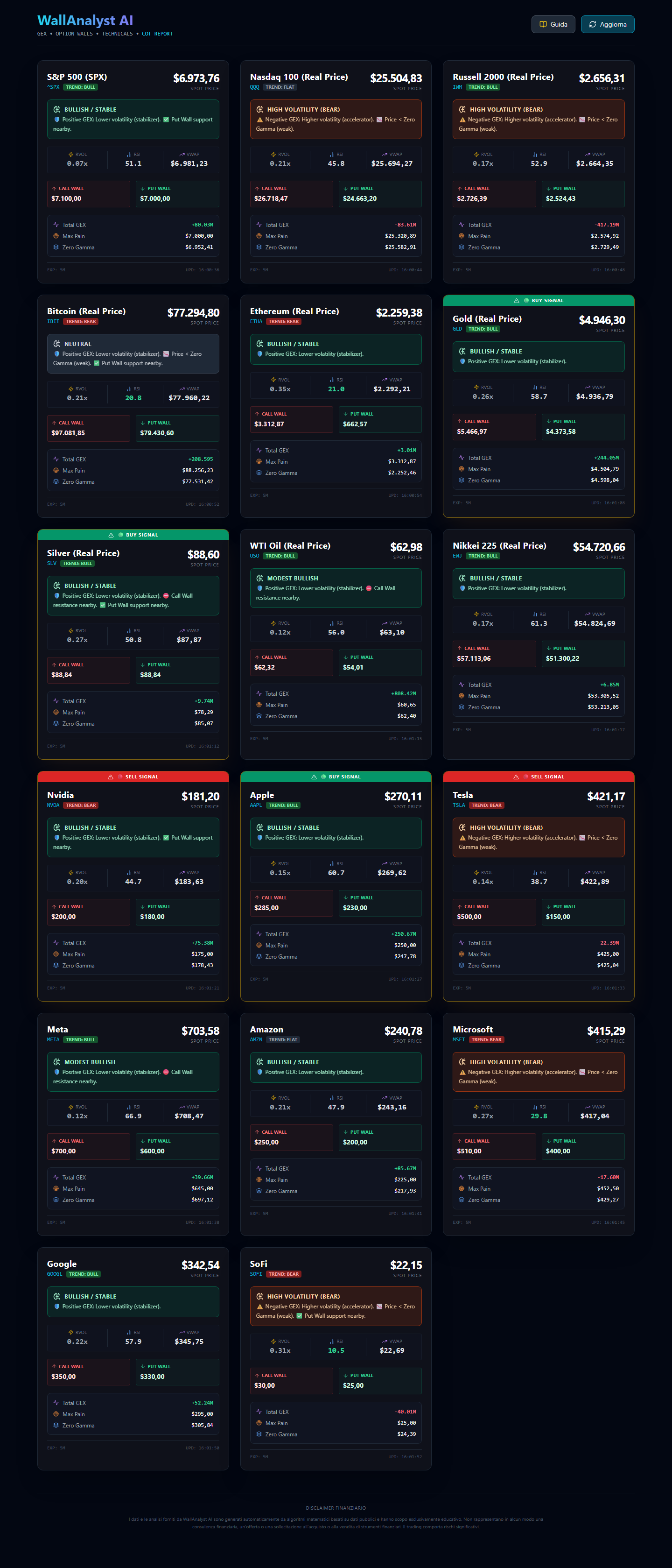Click the Amazon AMZN ticker label
The width and height of the screenshot is (672, 1568).
(256, 1039)
